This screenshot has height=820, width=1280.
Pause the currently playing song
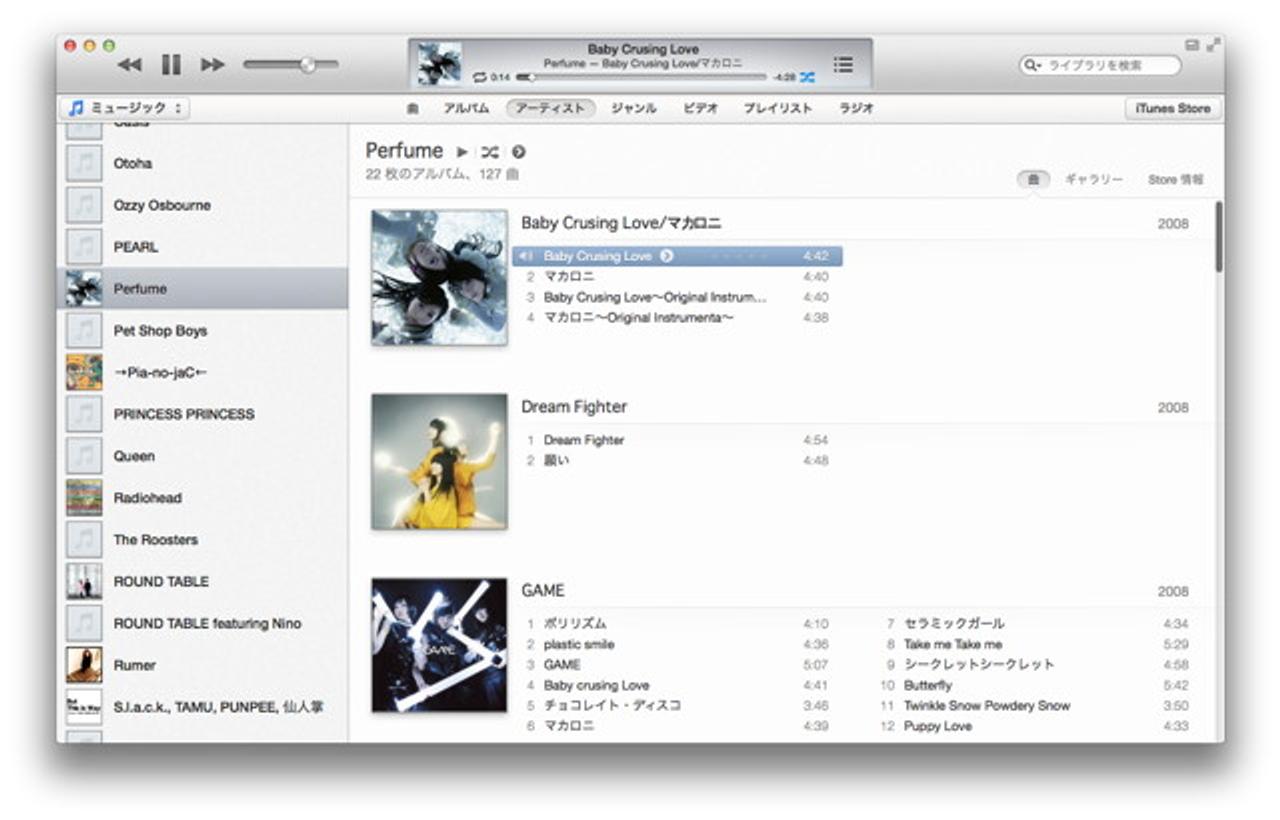click(x=171, y=65)
